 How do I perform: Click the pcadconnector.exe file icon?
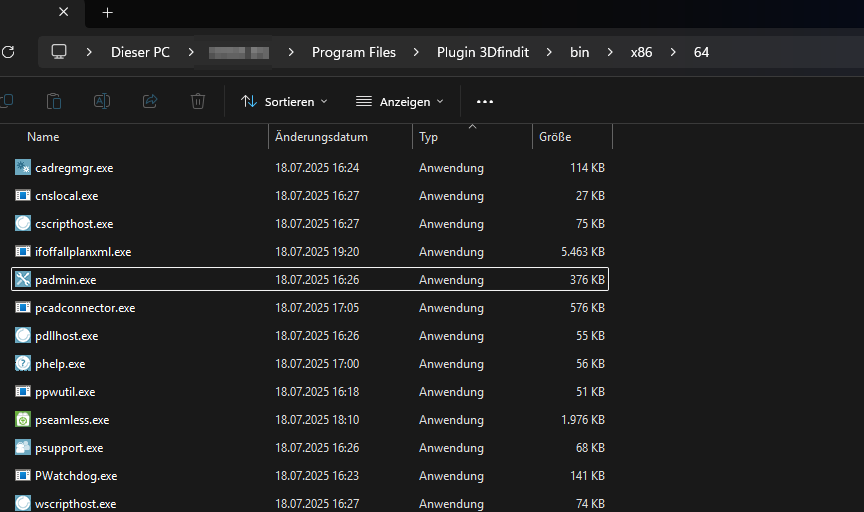tap(23, 308)
